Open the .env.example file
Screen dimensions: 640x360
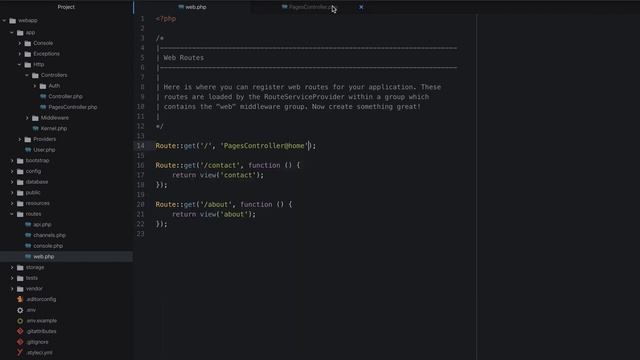tap(41, 321)
